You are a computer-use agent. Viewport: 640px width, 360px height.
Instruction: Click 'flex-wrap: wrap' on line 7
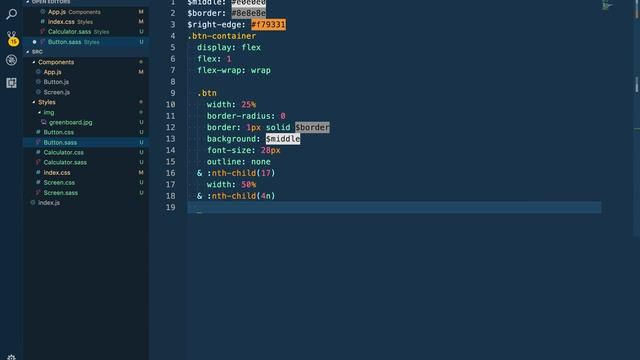coord(234,70)
